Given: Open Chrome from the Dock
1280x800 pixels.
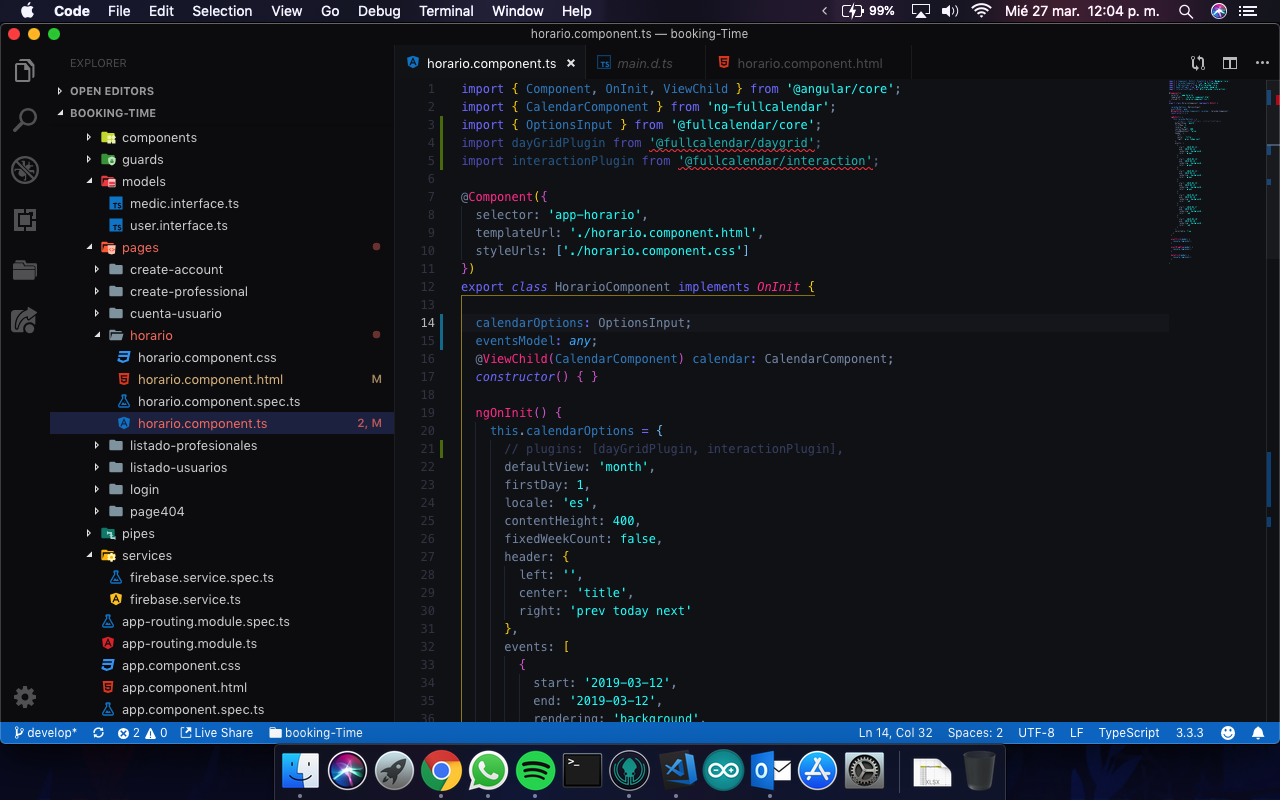Looking at the screenshot, I should pos(442,770).
